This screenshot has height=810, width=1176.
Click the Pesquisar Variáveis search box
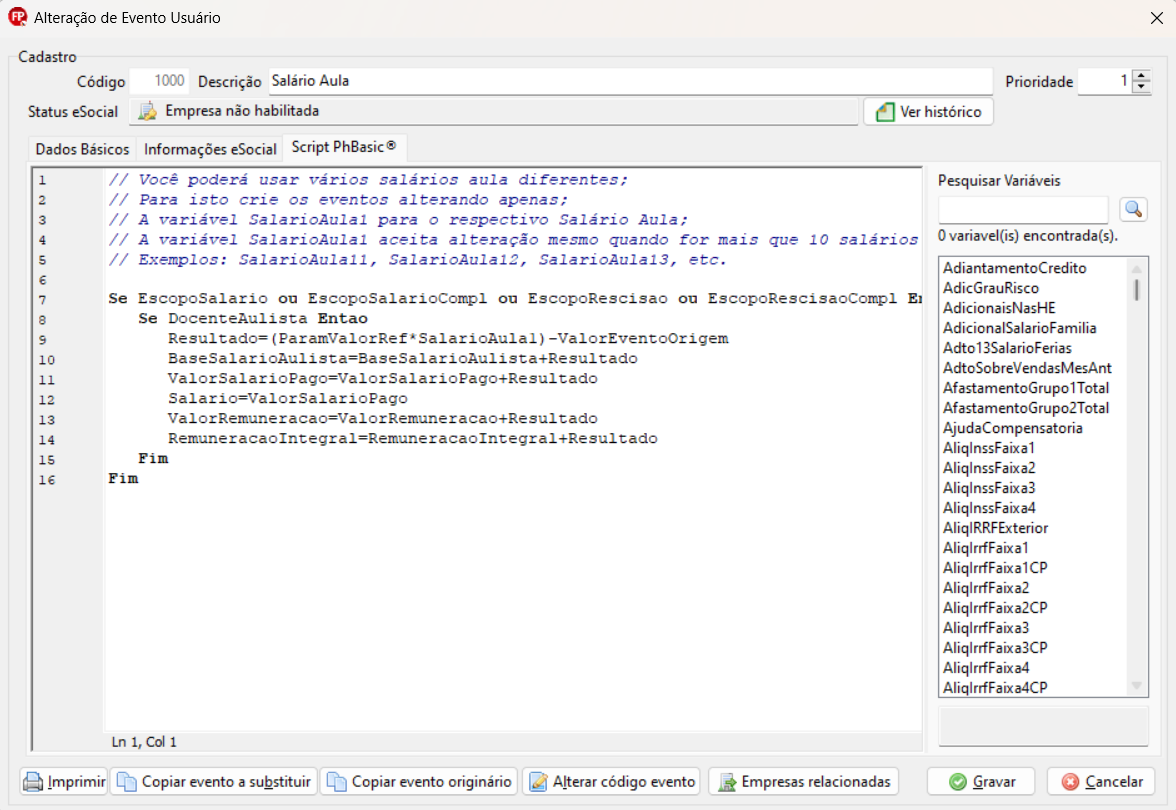point(1023,209)
